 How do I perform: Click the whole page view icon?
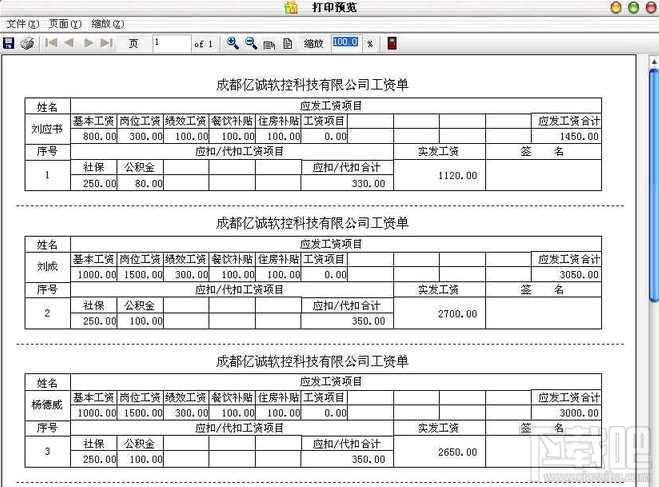click(287, 44)
